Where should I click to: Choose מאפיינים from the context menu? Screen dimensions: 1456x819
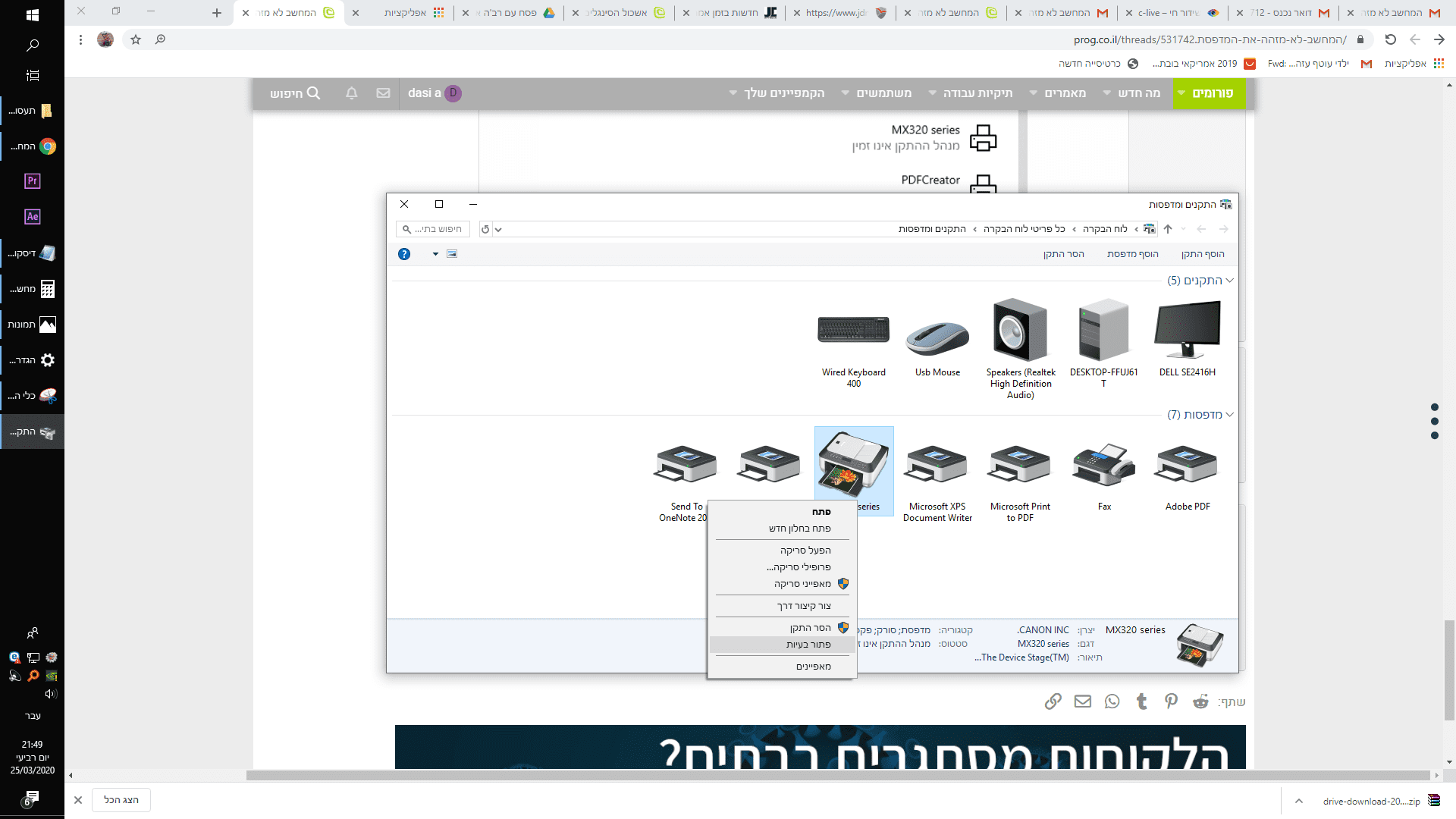813,667
